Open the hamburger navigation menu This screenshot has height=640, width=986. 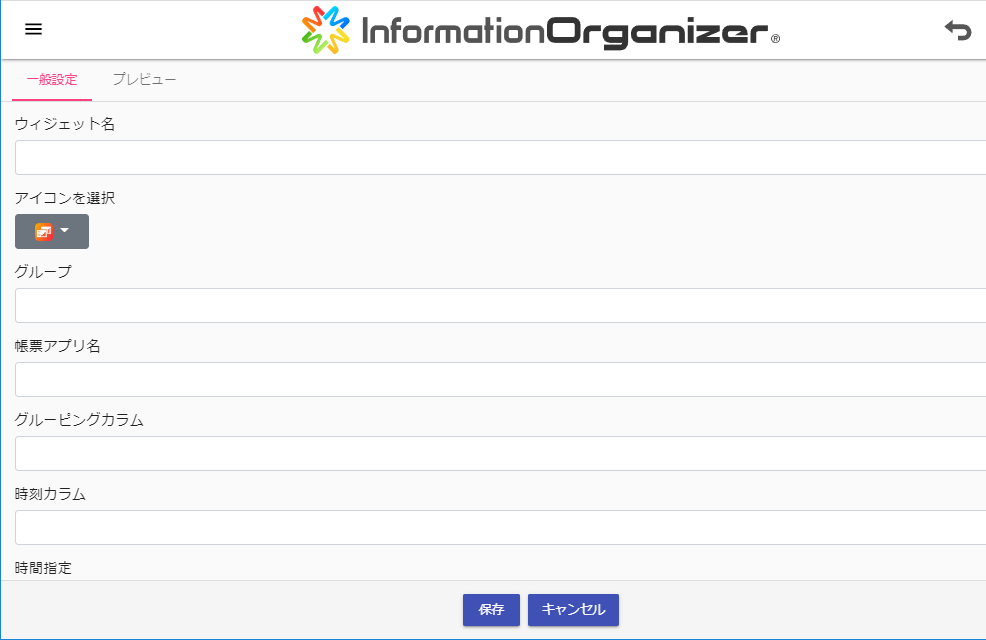coord(33,29)
